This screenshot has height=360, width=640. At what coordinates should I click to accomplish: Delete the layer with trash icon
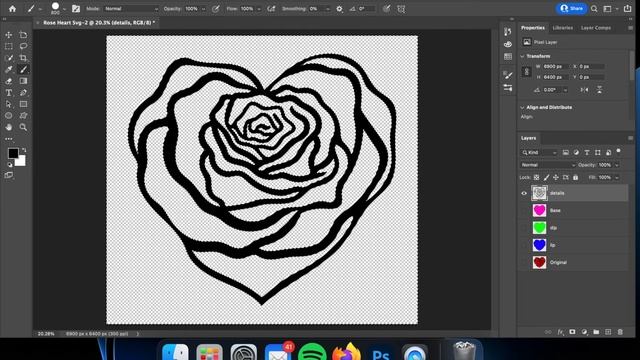(x=620, y=332)
